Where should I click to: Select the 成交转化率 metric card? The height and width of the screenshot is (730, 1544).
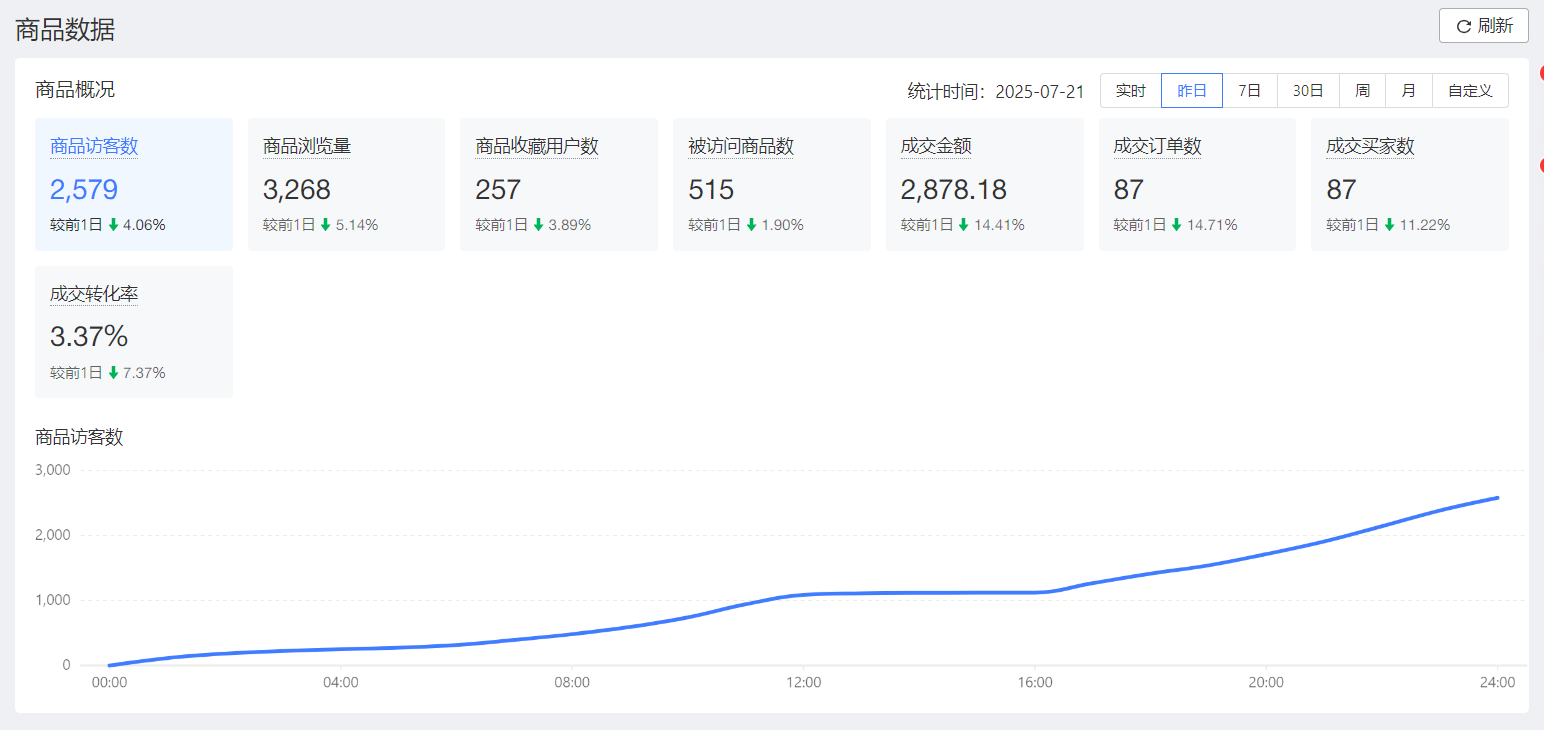(x=134, y=332)
